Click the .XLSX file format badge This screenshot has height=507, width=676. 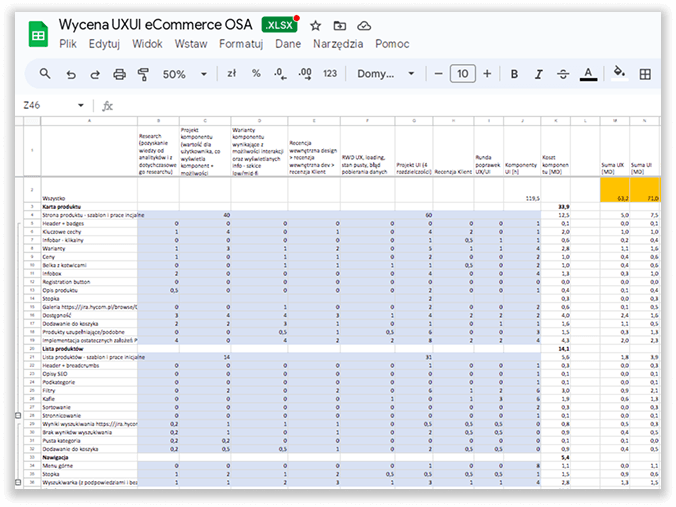coord(279,25)
